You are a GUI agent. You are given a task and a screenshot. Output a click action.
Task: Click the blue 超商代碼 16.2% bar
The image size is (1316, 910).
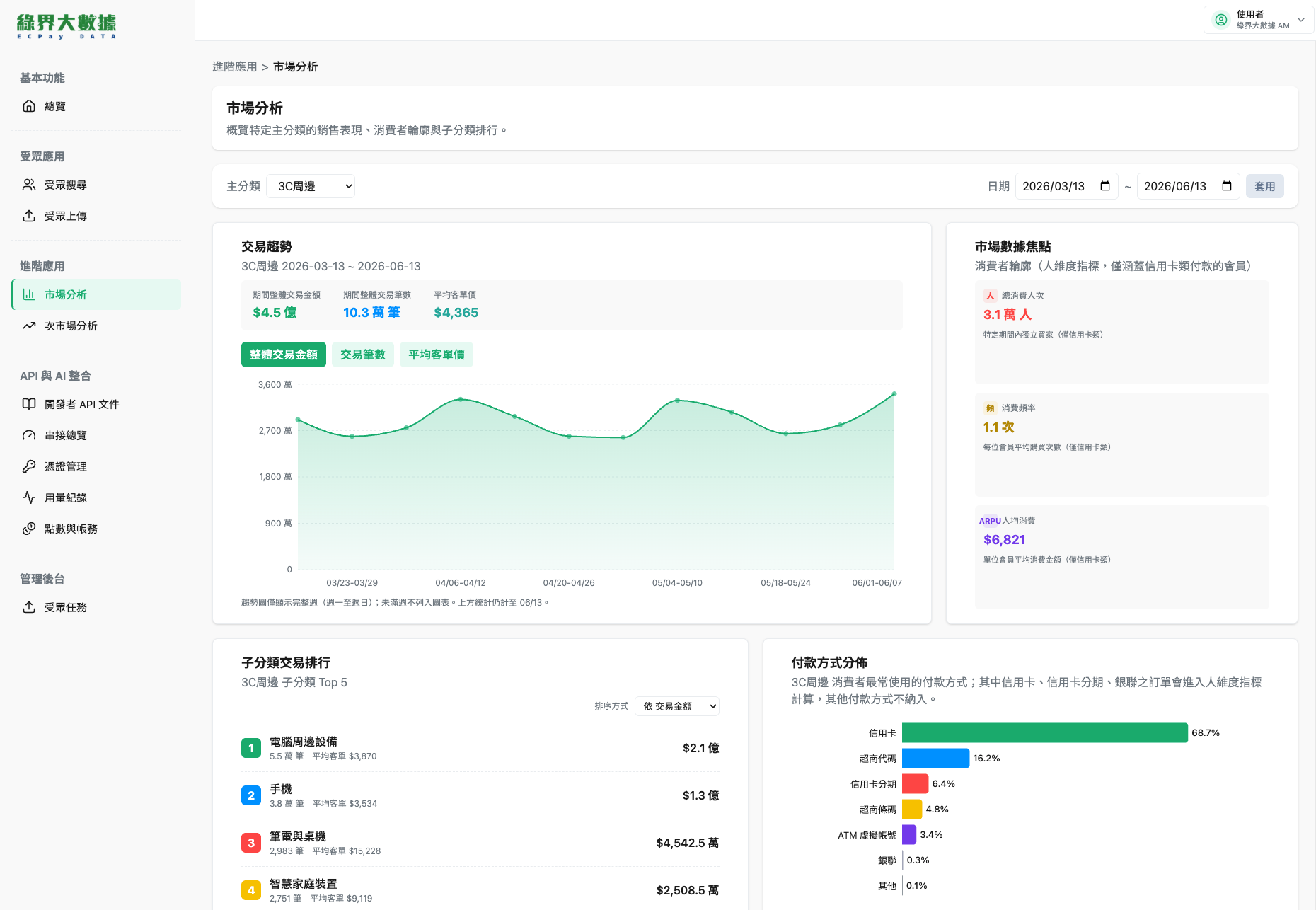pos(935,758)
